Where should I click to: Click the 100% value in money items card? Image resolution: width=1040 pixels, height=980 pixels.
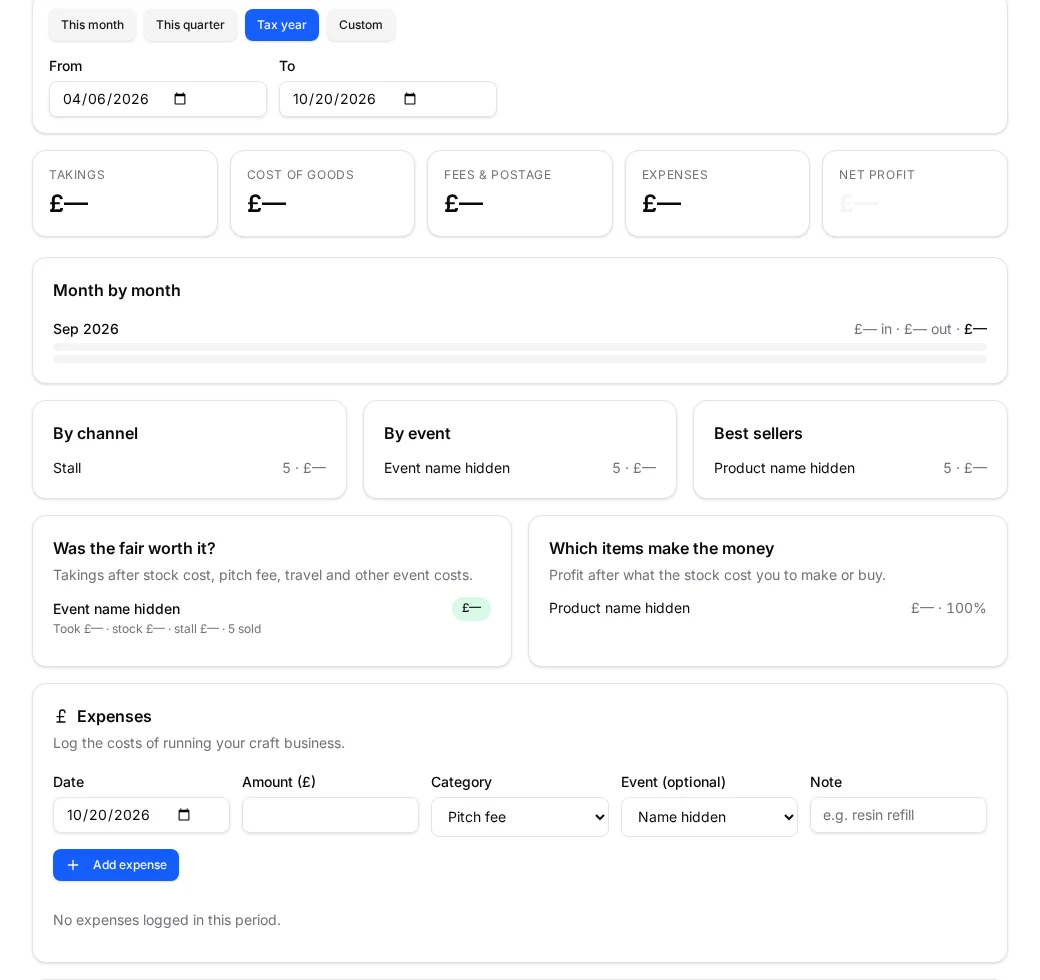click(x=966, y=608)
